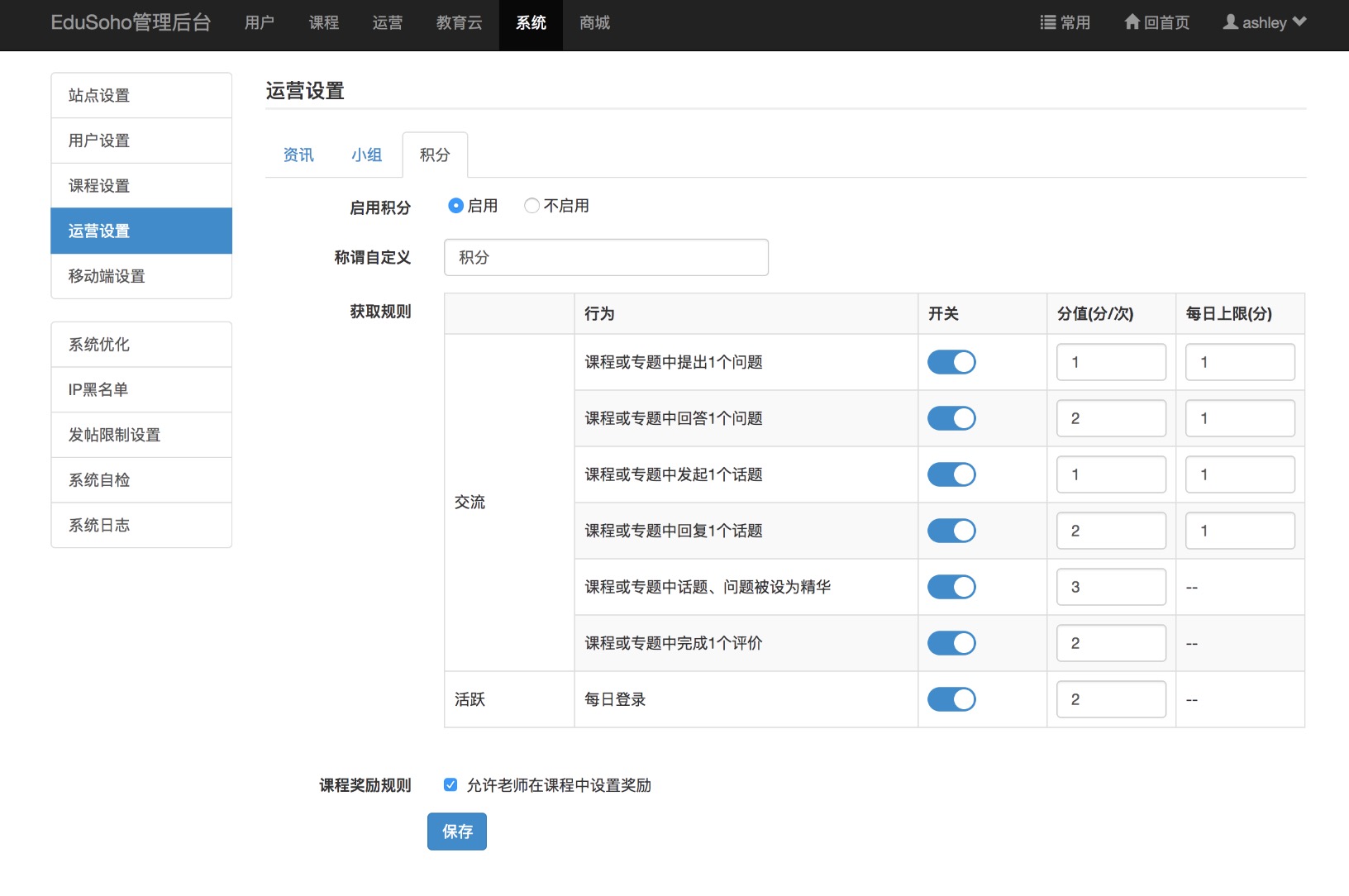Open 系统日志 in the sidebar
Image resolution: width=1349 pixels, height=896 pixels.
click(141, 525)
